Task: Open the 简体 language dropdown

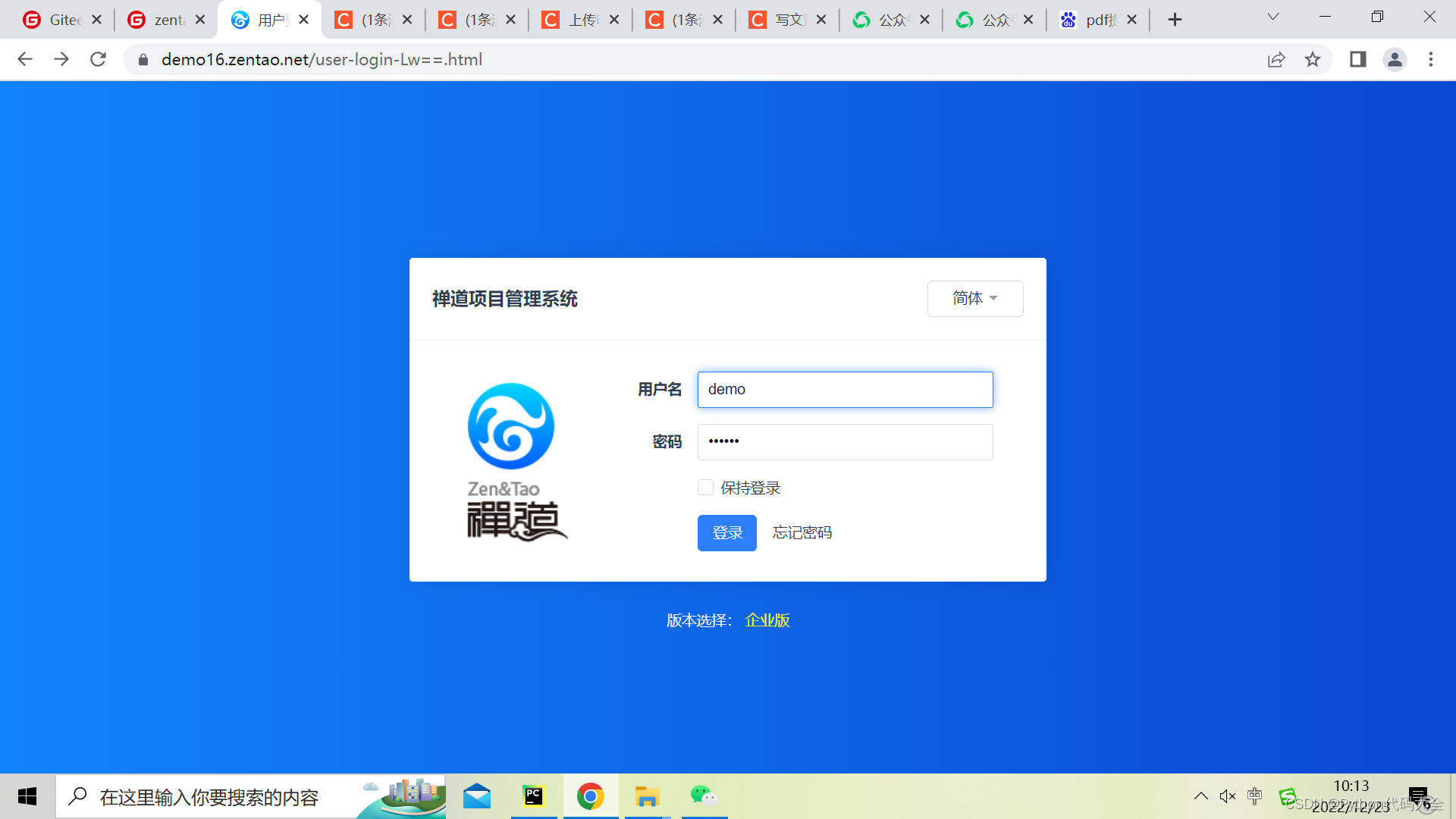Action: point(975,299)
